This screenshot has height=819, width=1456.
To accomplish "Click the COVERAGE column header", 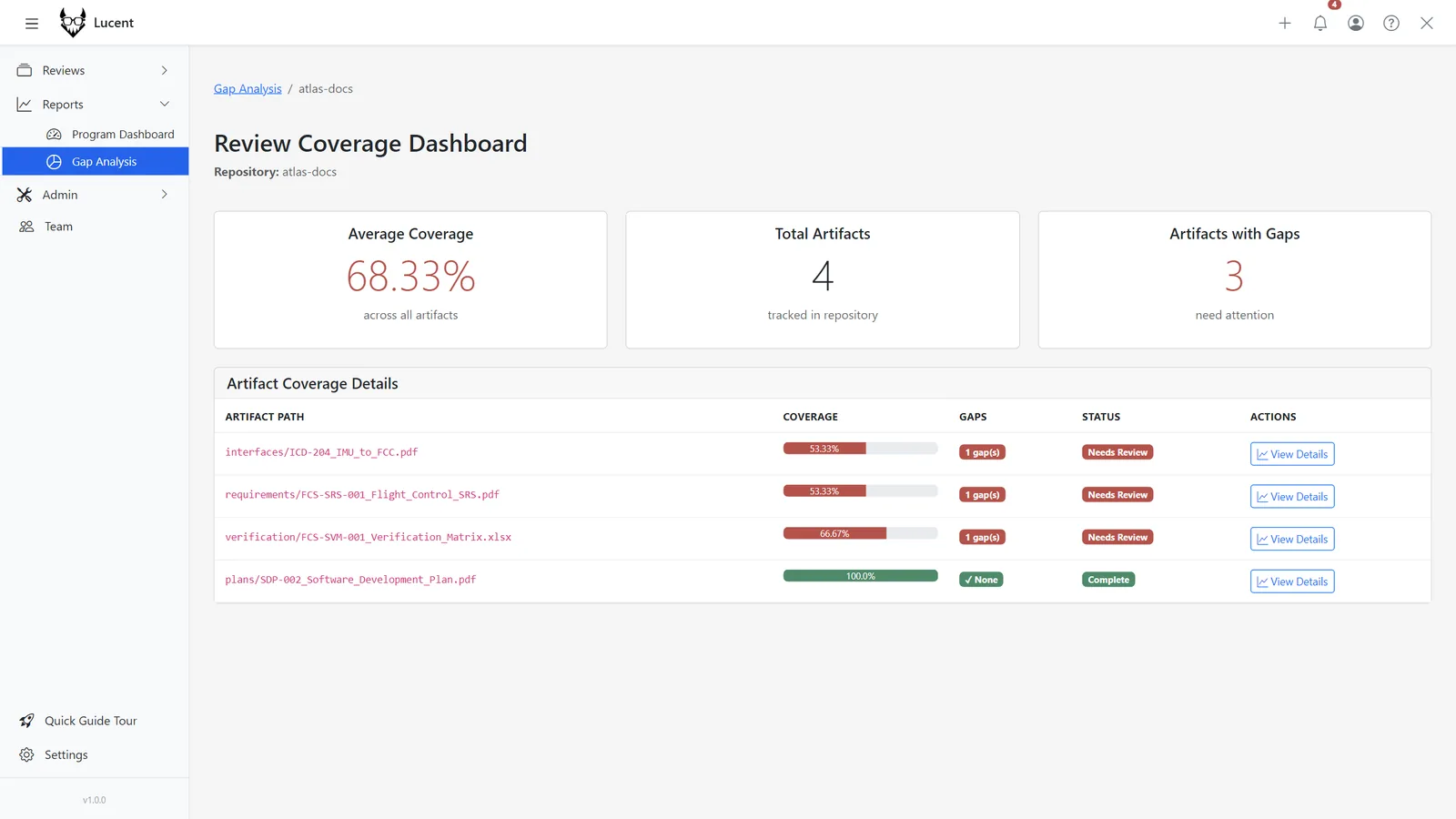I will pos(810,417).
